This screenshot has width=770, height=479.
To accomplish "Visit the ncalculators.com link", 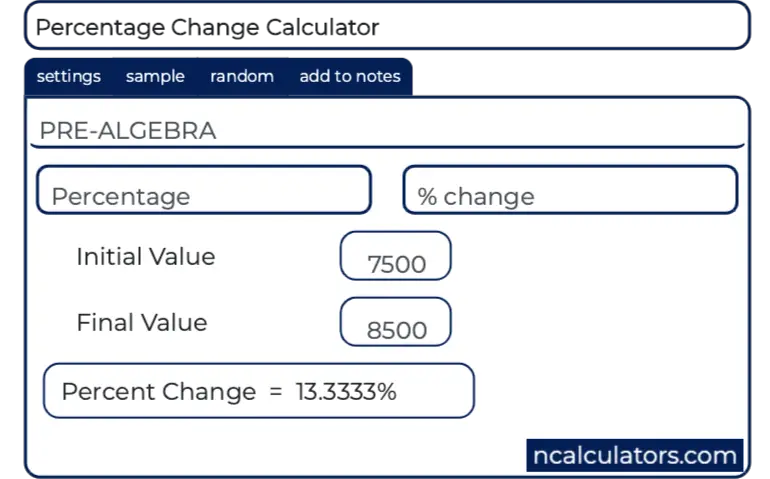I will (635, 456).
